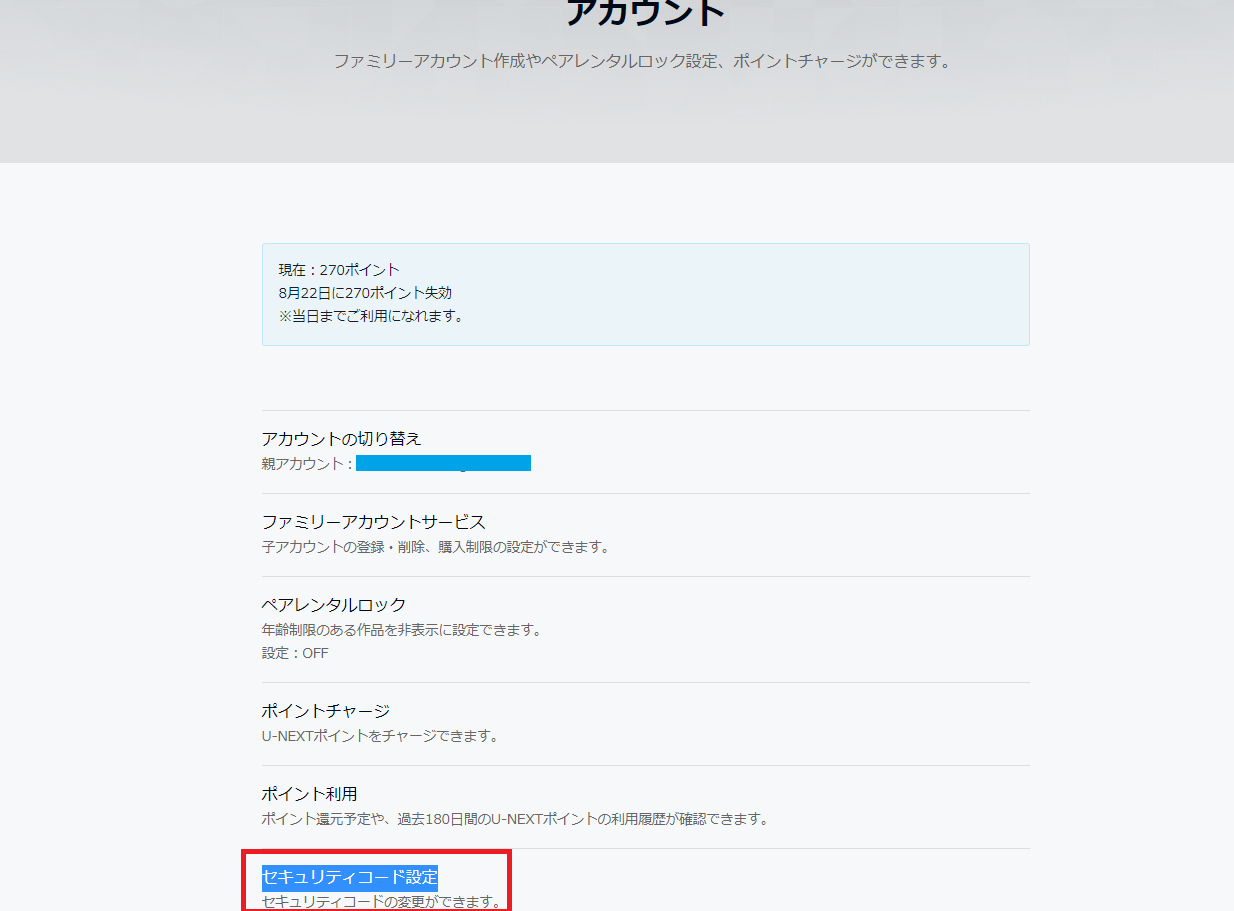1234x911 pixels.
Task: Click the セキュリティコードの変更ができます description
Action: point(381,902)
